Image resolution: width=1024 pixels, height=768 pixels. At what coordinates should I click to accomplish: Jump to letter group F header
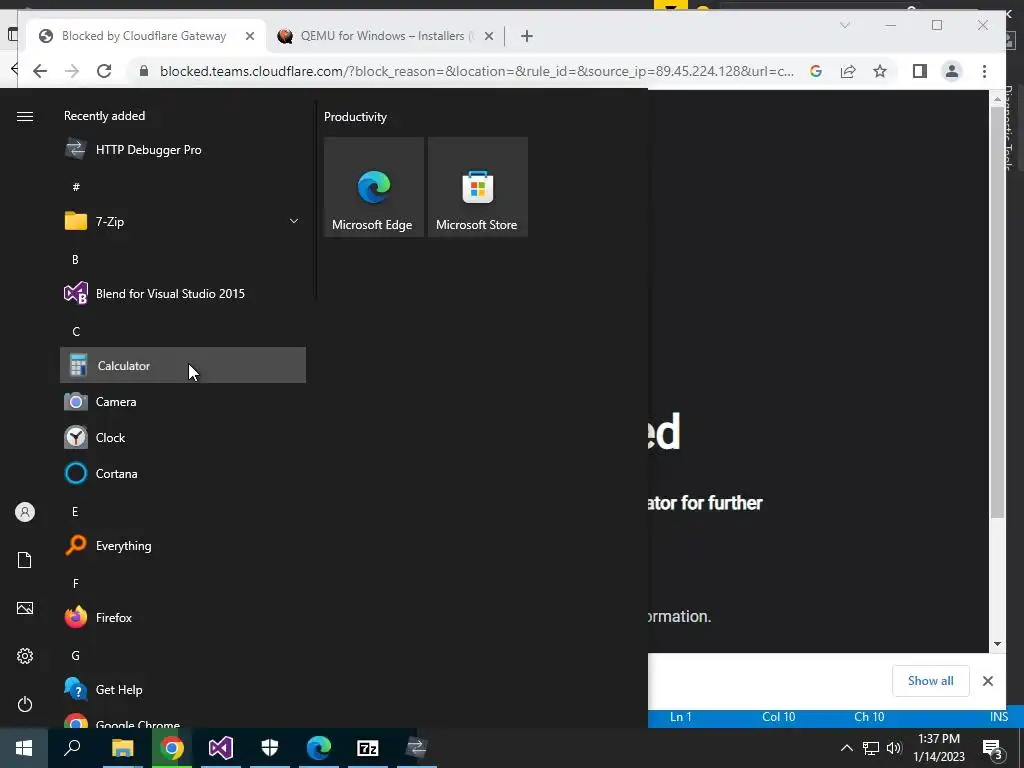pos(76,583)
